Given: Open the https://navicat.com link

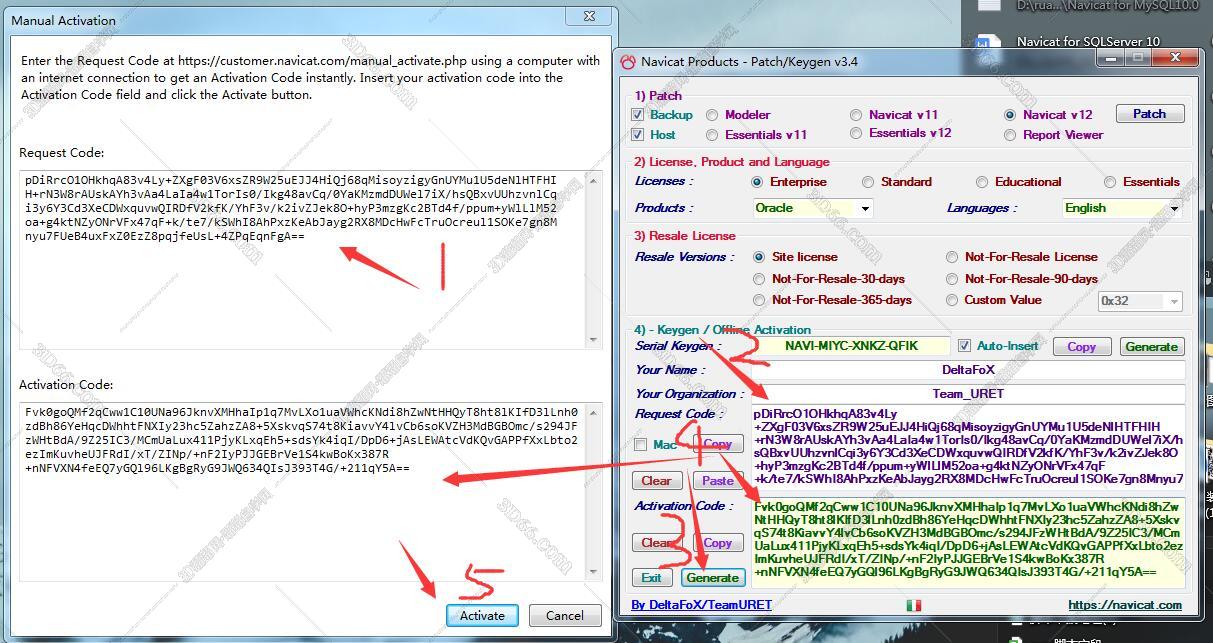Looking at the screenshot, I should point(1125,605).
